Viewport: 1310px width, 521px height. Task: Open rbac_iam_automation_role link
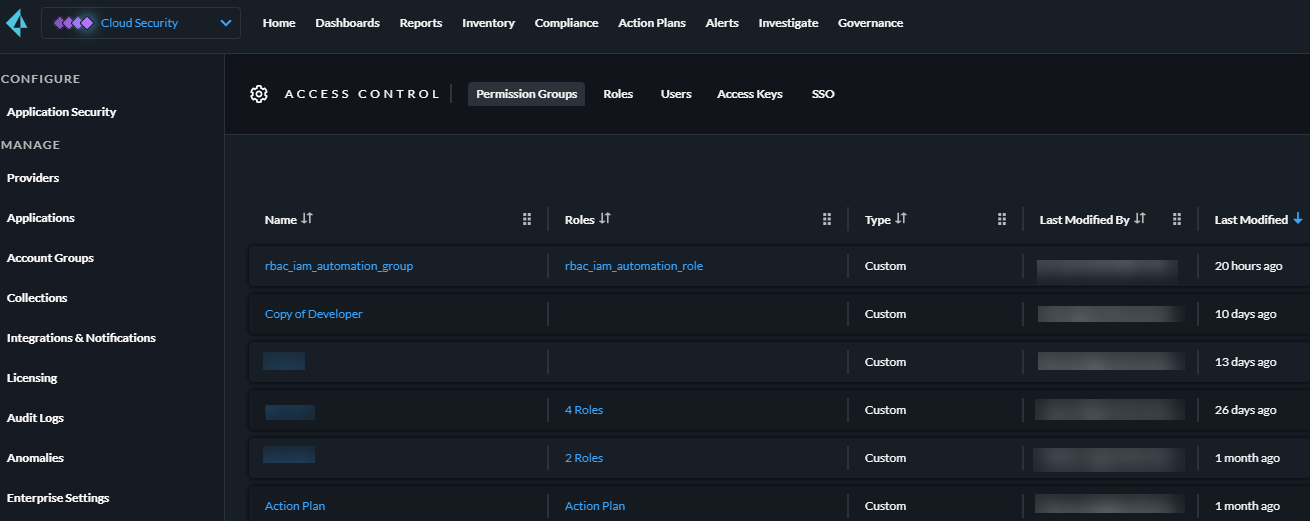coord(634,266)
